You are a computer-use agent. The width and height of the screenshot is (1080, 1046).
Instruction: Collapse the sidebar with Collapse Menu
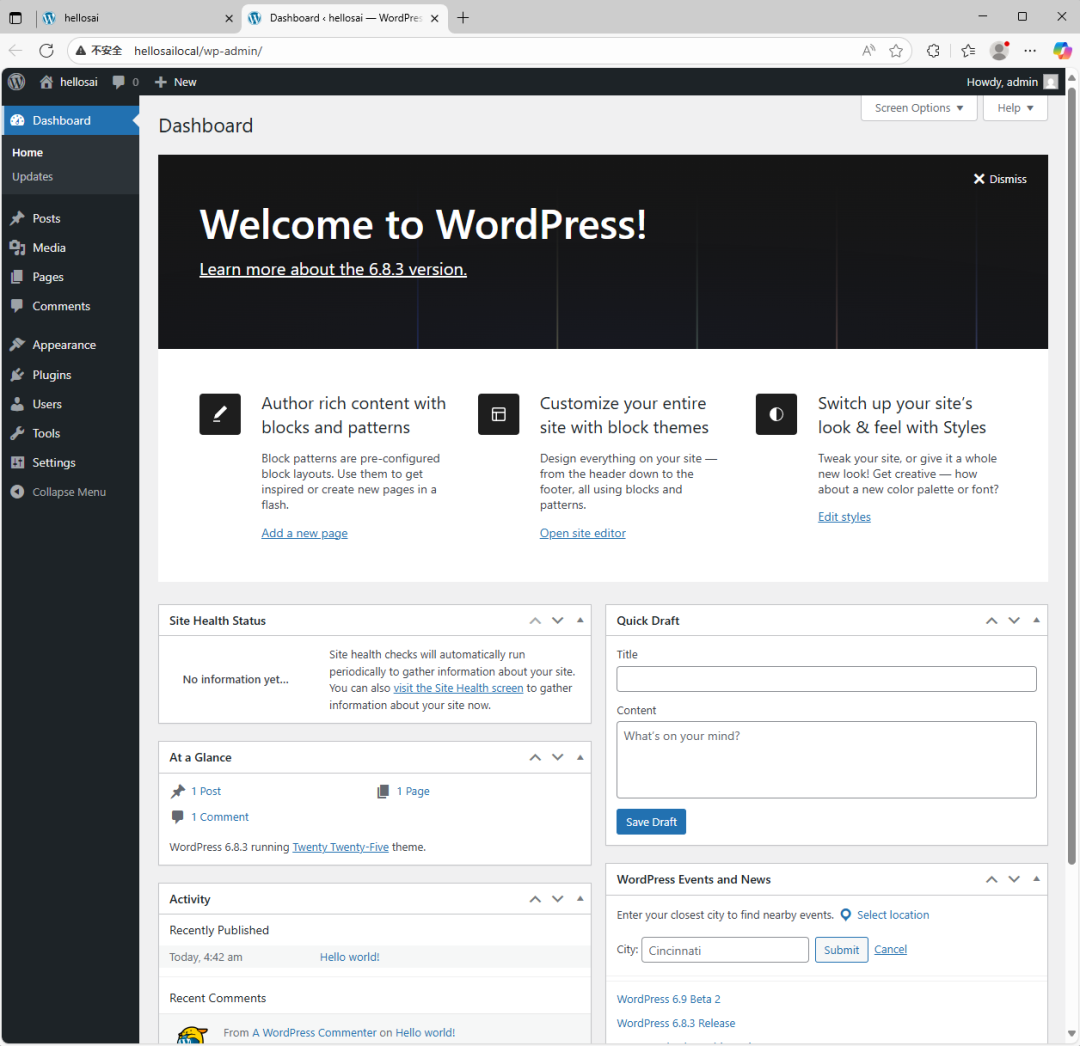[68, 492]
